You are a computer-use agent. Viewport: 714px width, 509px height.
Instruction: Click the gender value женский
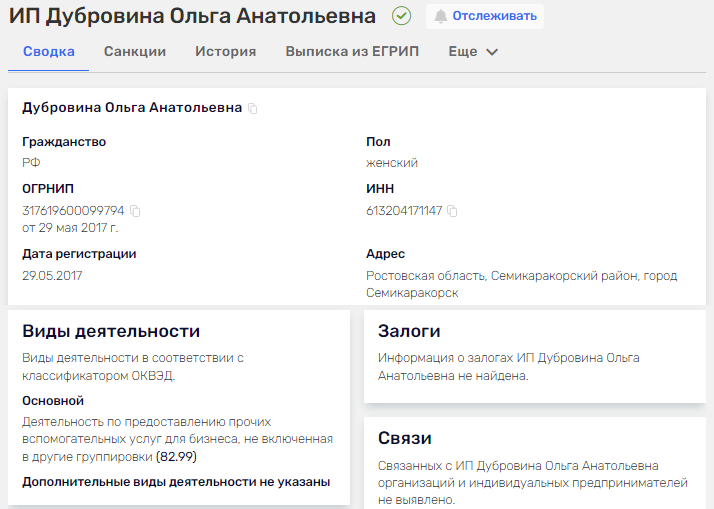(392, 163)
